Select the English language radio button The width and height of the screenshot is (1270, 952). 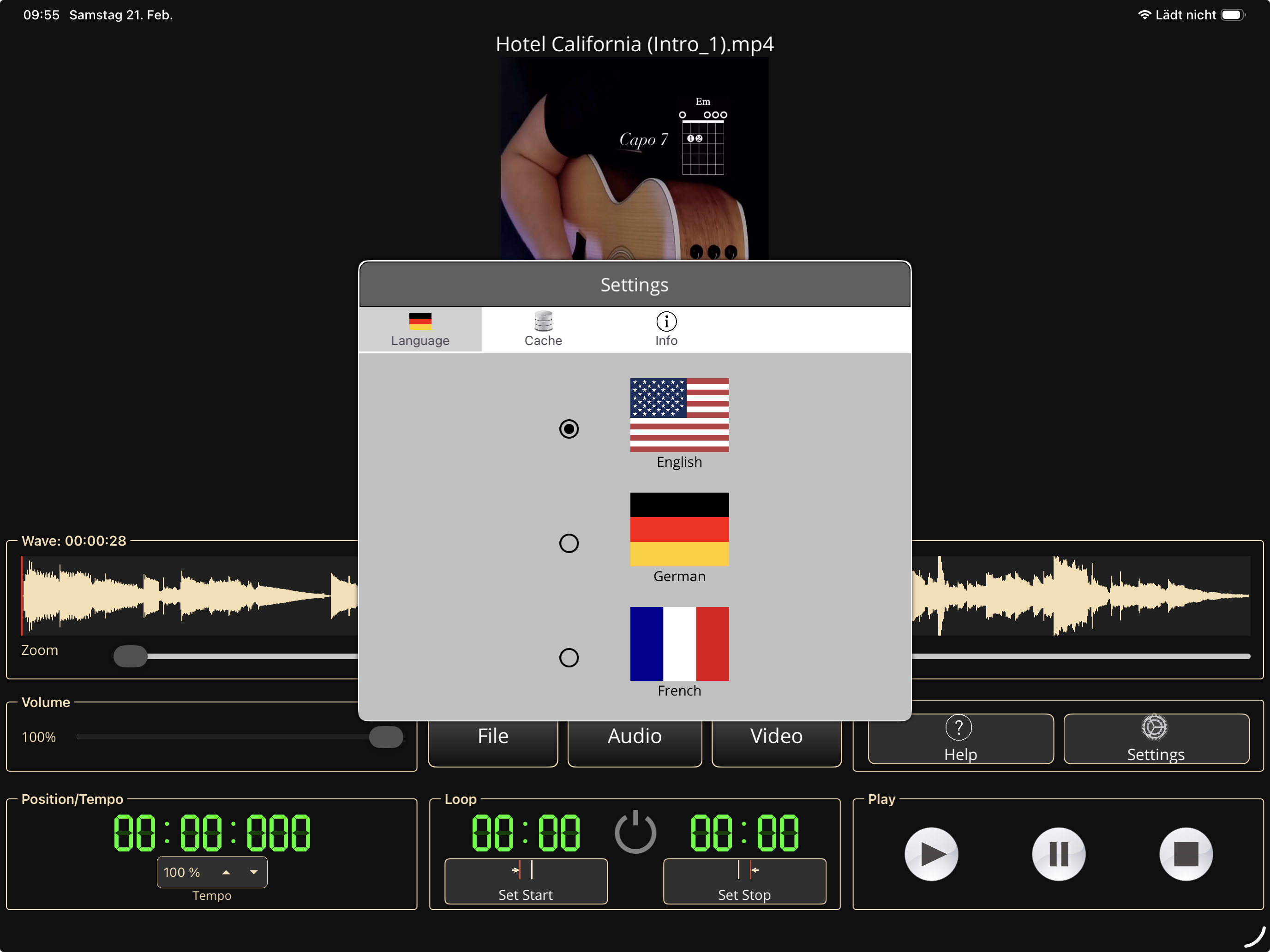pyautogui.click(x=569, y=428)
